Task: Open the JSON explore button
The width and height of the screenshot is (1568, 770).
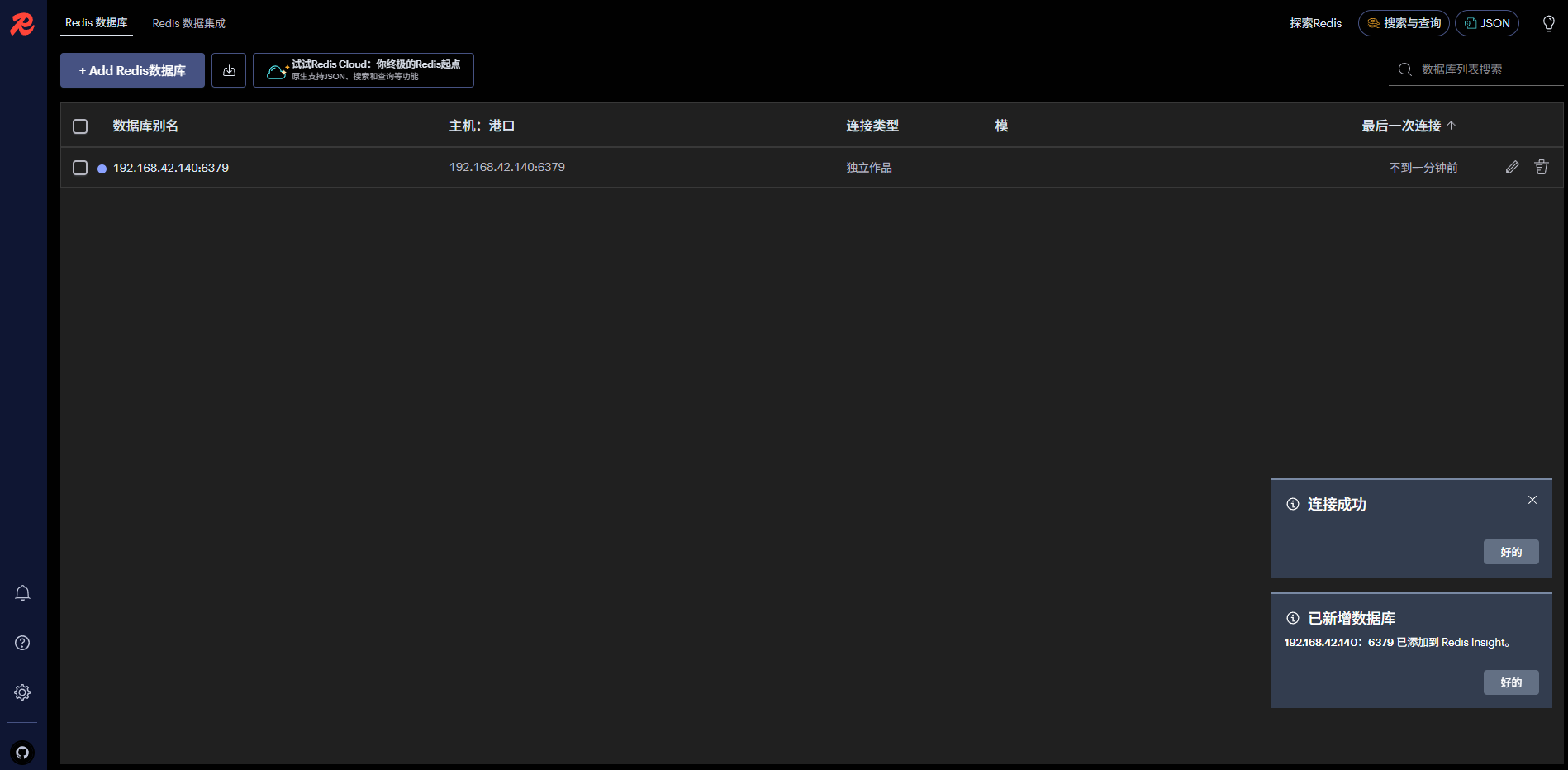Action: click(x=1487, y=23)
